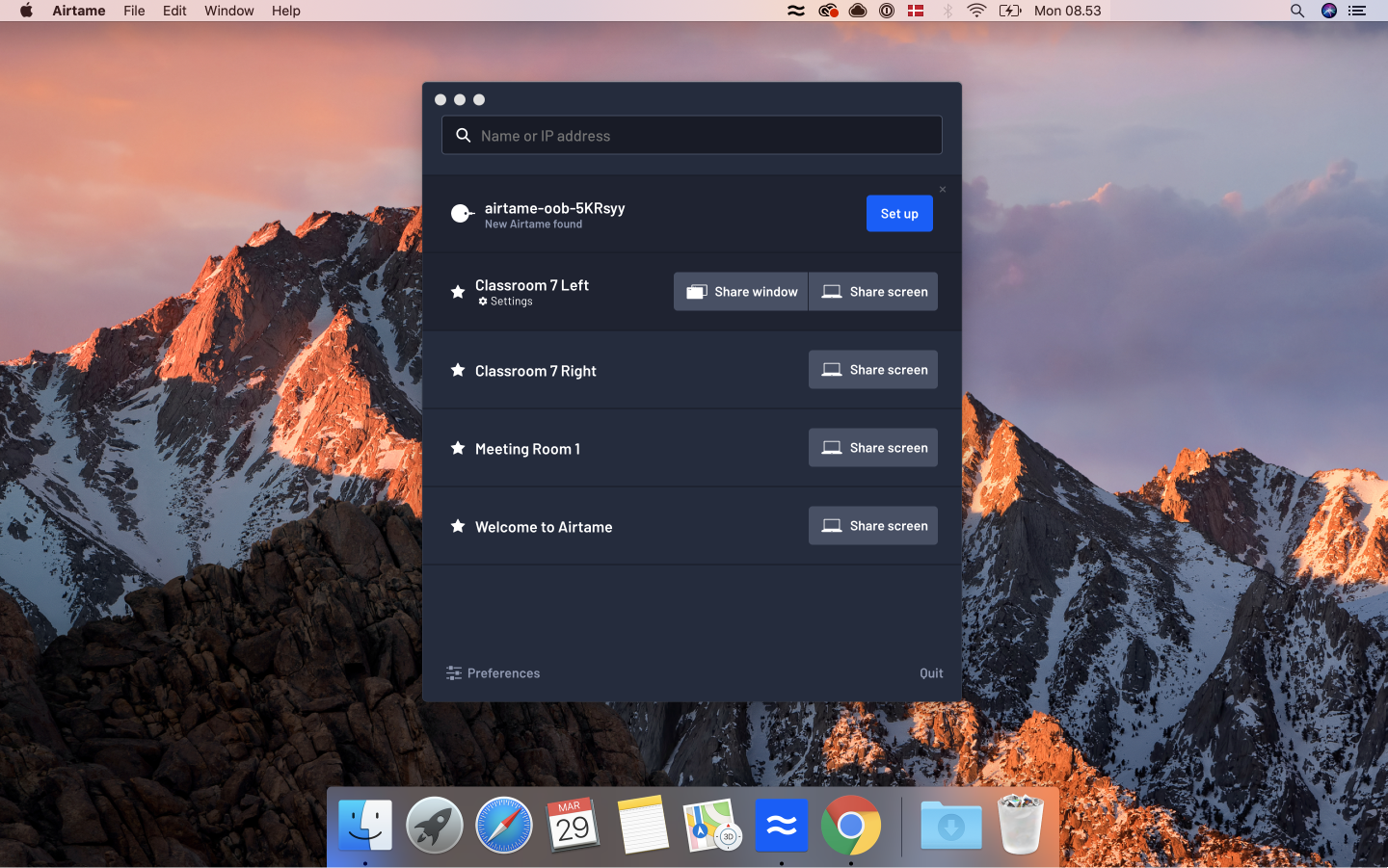Open Google Chrome from the Dock
The width and height of the screenshot is (1388, 868).
pyautogui.click(x=851, y=826)
